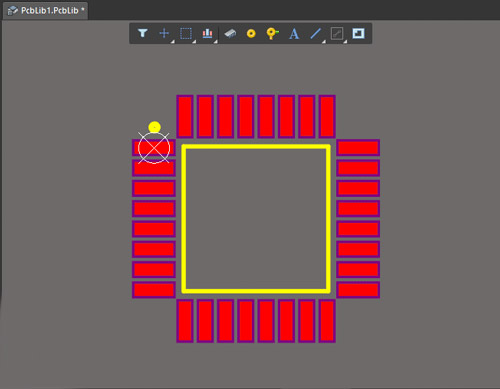500x389 pixels.
Task: Select the yellow pin-1 marker dot
Action: click(x=154, y=127)
